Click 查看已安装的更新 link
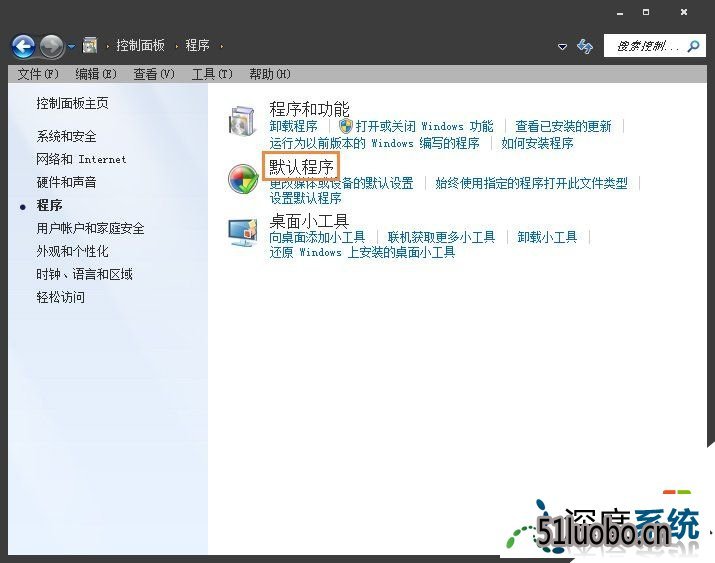Screen dimensions: 715x563 [x=563, y=126]
